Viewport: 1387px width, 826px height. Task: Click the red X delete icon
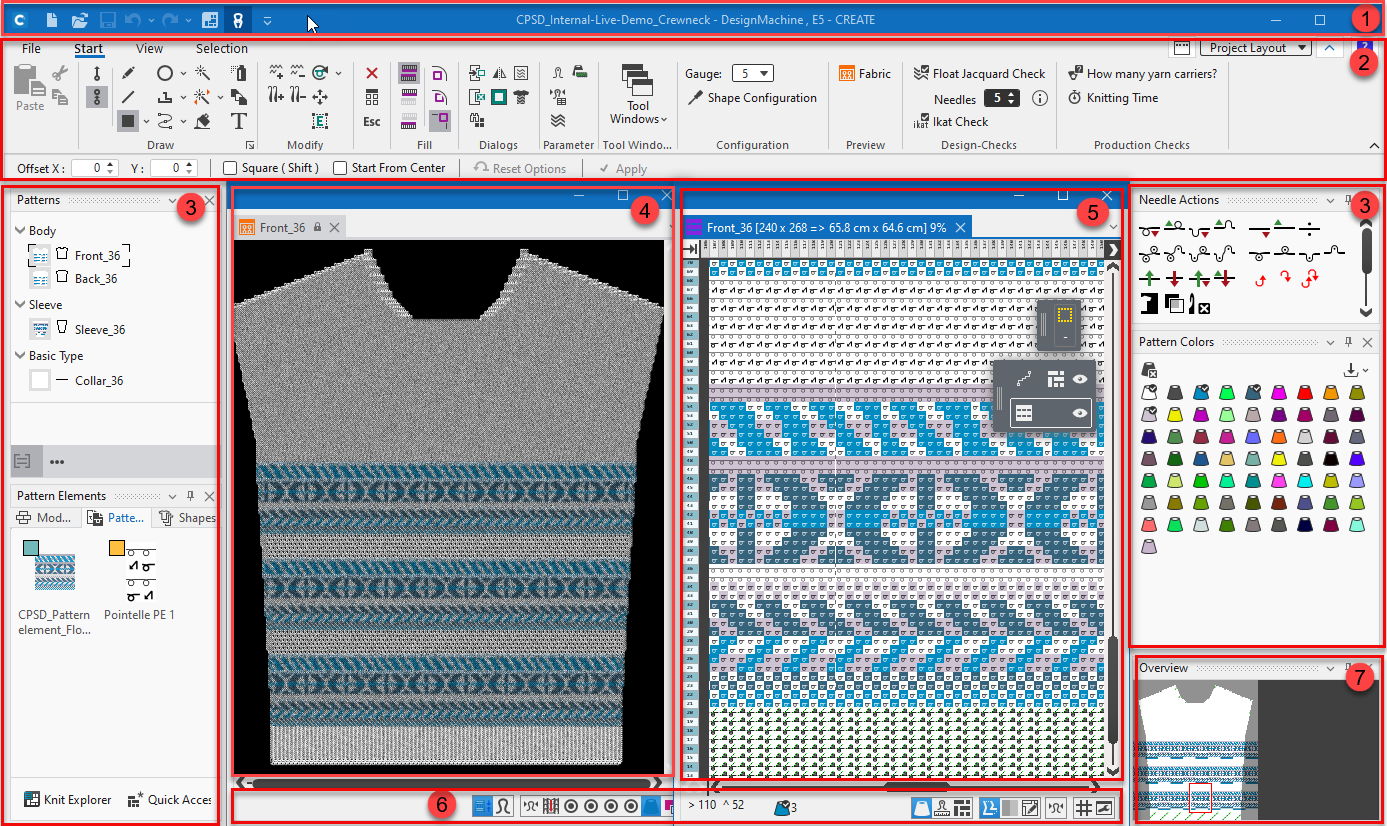[372, 73]
